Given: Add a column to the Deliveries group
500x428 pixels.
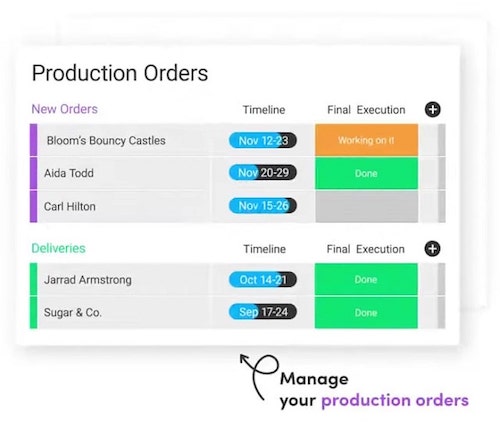Looking at the screenshot, I should point(432,249).
